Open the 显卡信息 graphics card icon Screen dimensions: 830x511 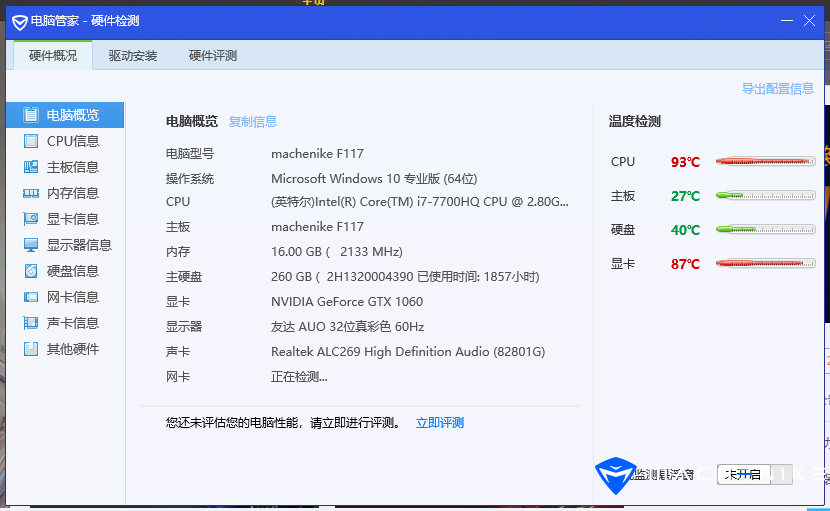[x=31, y=219]
